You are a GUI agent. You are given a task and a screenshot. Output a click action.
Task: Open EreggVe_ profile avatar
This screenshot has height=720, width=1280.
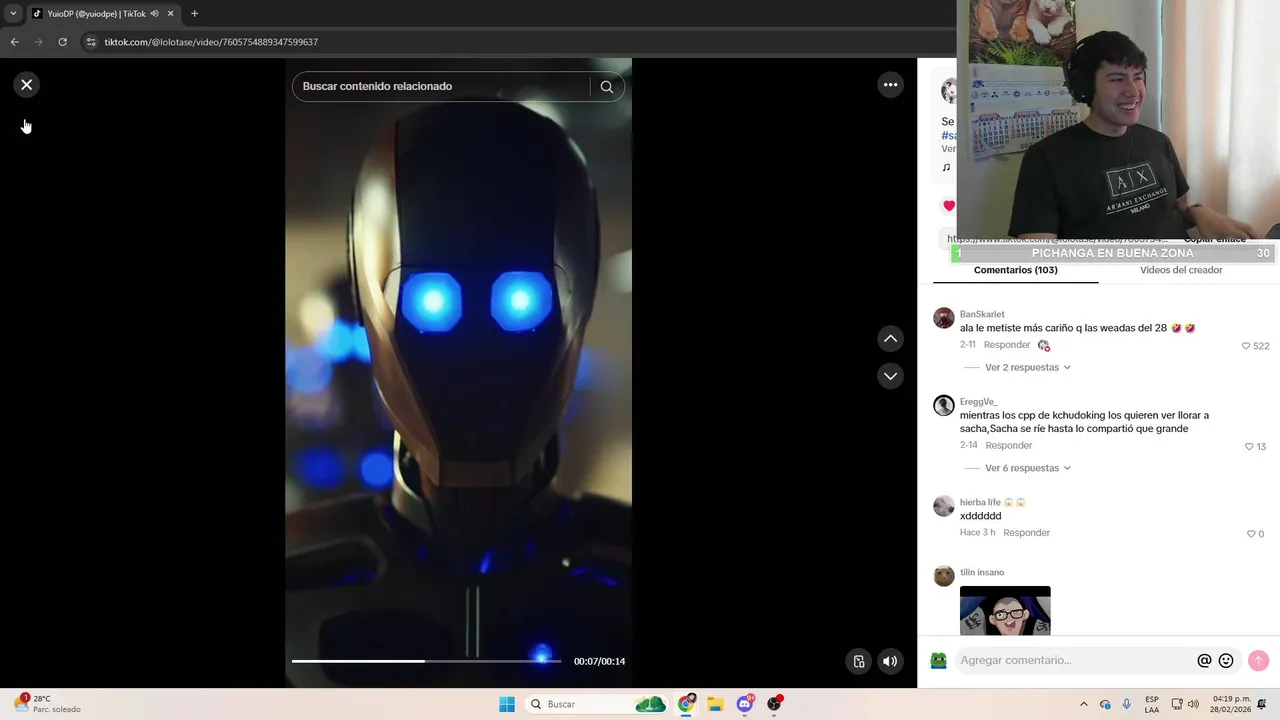(944, 406)
